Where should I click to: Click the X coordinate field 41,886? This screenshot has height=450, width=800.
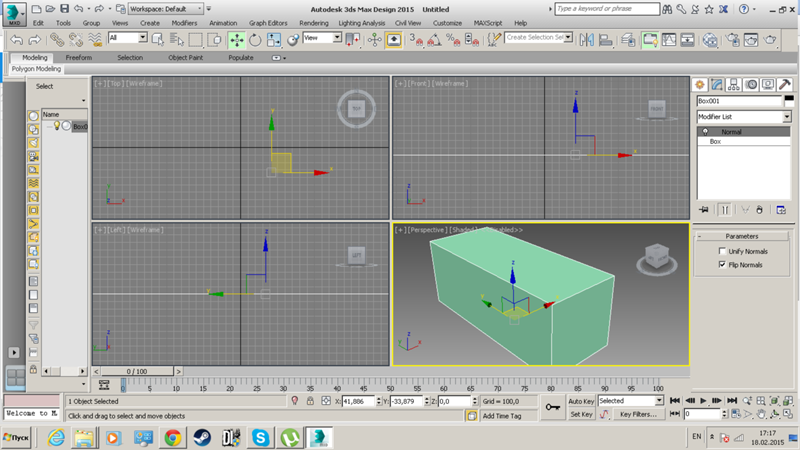[x=358, y=402]
